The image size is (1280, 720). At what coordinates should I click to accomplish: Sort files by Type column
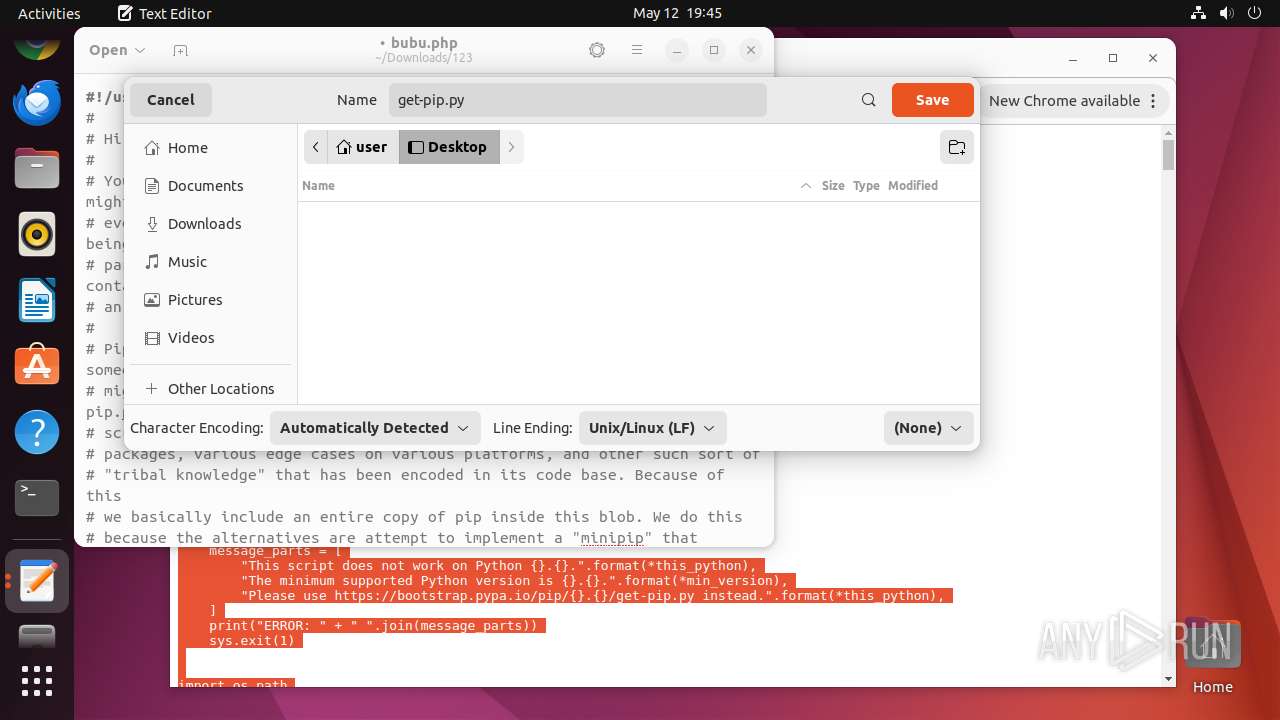tap(866, 186)
